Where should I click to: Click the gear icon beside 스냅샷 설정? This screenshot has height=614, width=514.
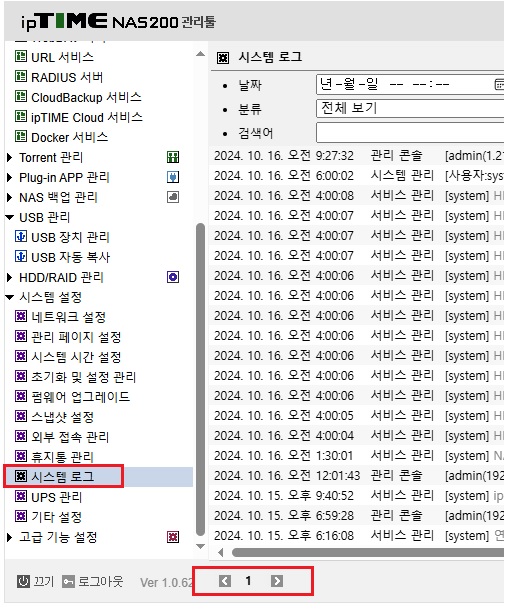pos(21,416)
